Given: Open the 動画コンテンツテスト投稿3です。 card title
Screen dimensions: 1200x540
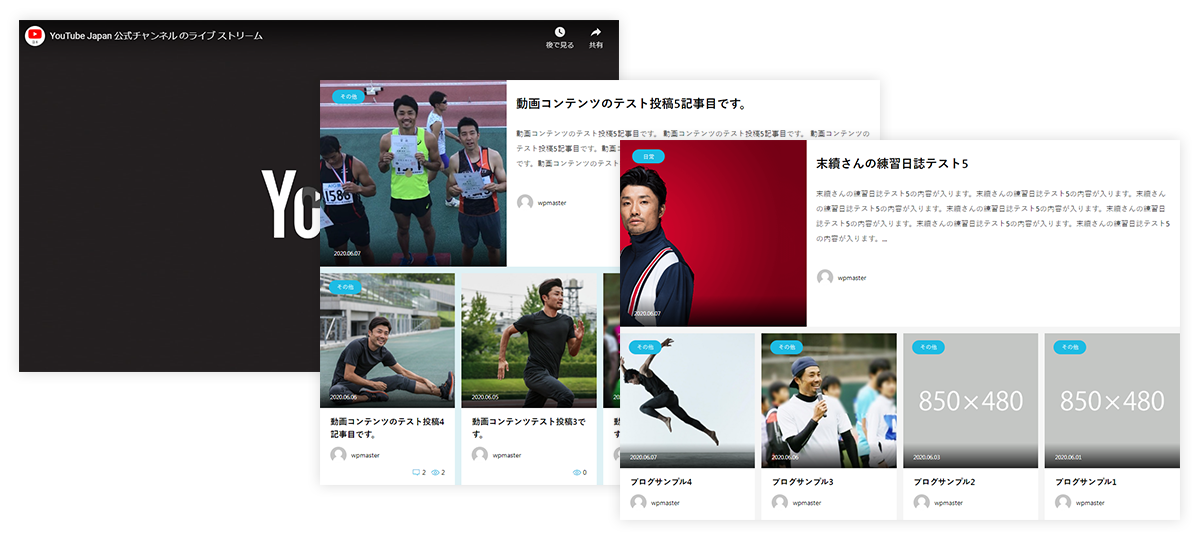Looking at the screenshot, I should [x=528, y=428].
